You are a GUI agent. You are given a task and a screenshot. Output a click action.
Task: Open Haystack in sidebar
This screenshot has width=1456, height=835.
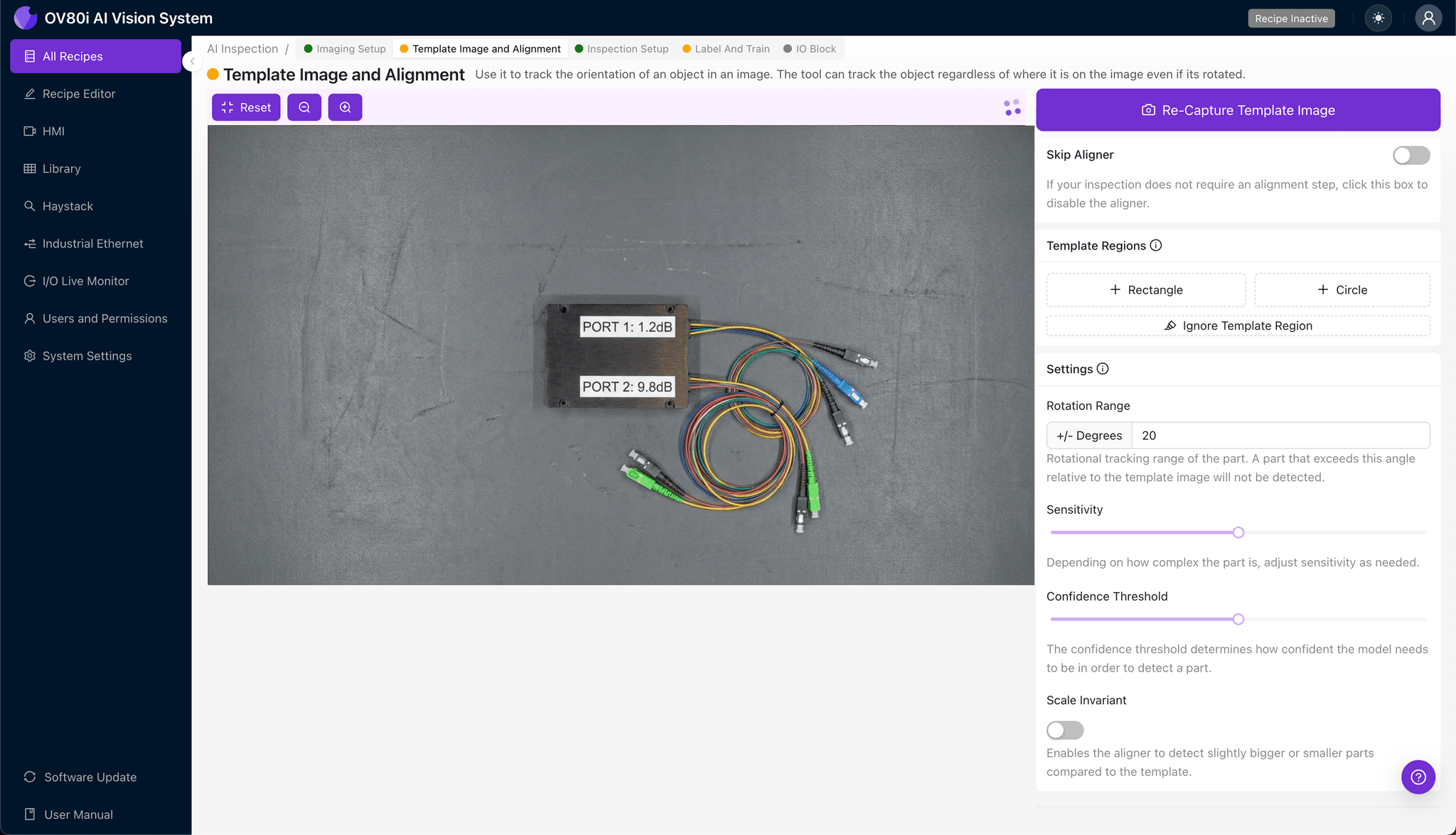click(x=95, y=206)
